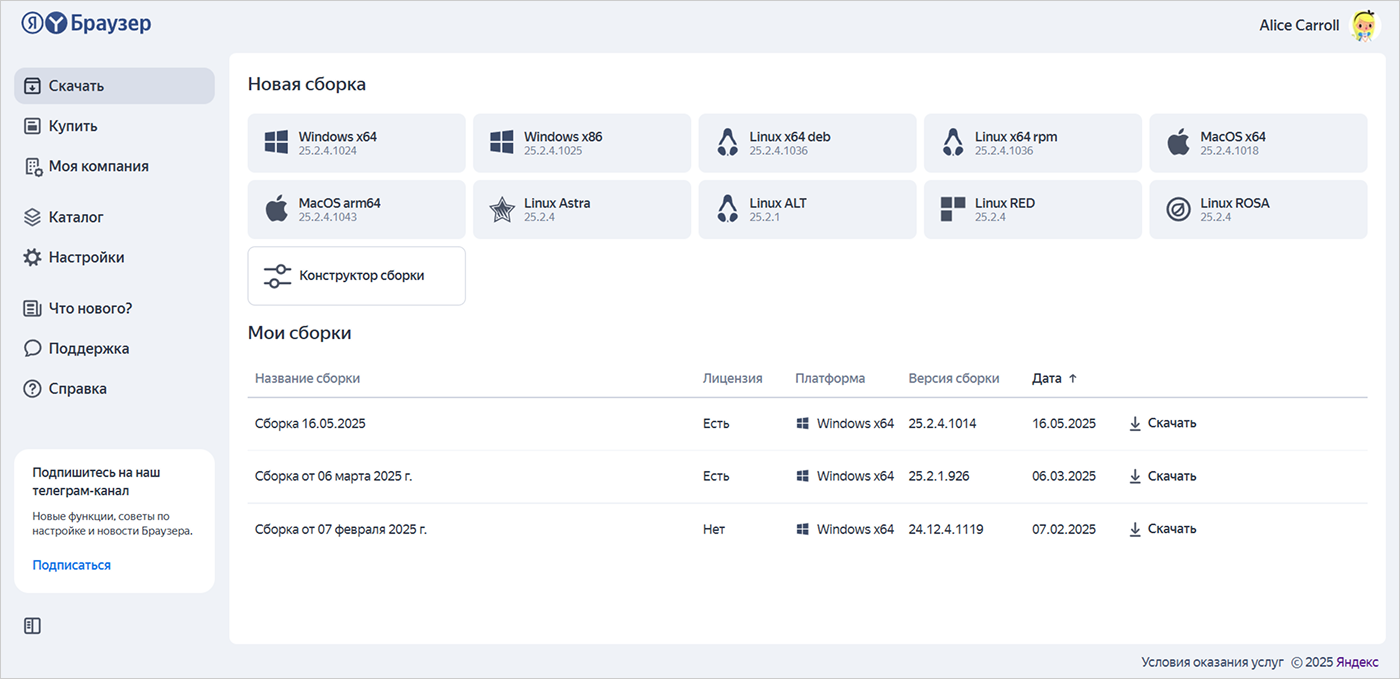Click the Подписаться link
The height and width of the screenshot is (679, 1400).
[71, 565]
